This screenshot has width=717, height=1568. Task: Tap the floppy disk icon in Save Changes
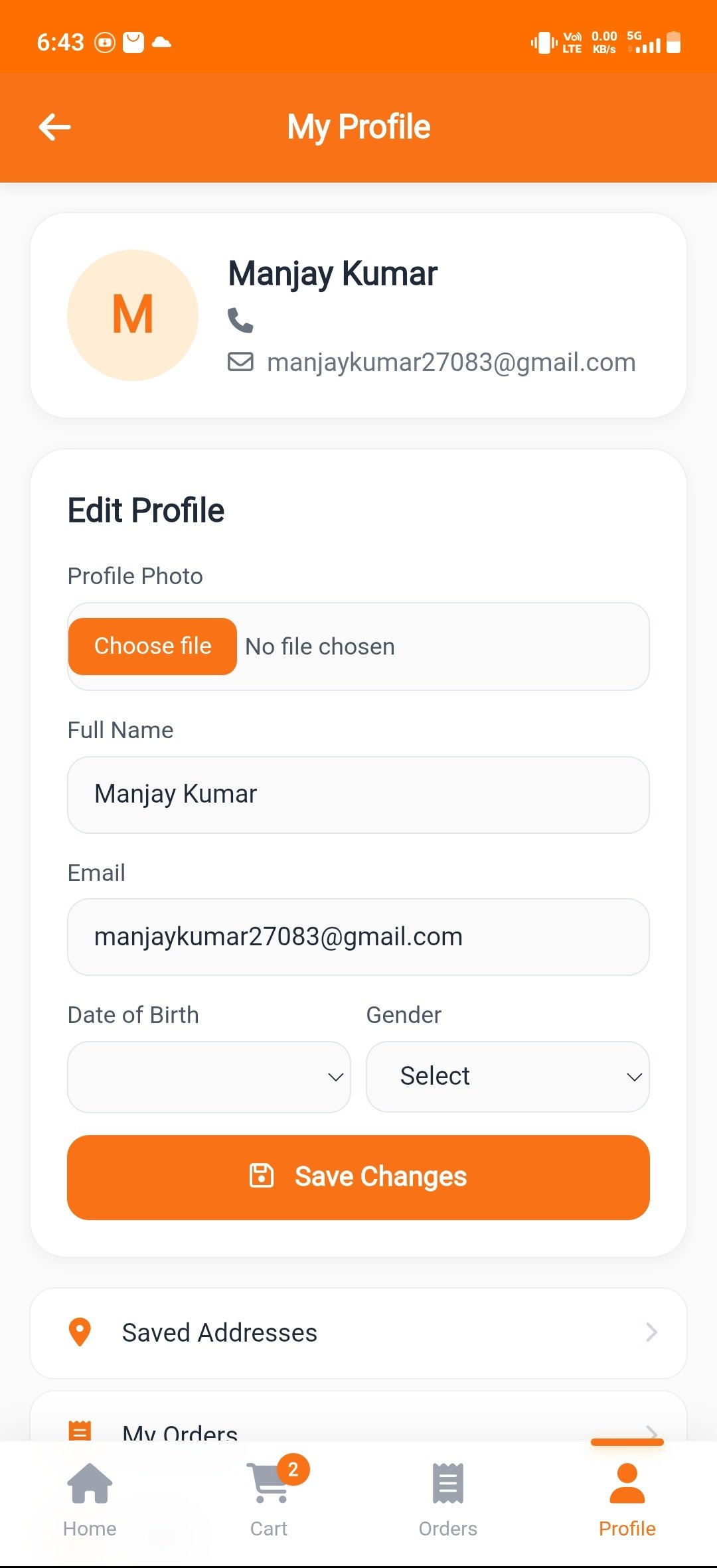click(262, 1176)
